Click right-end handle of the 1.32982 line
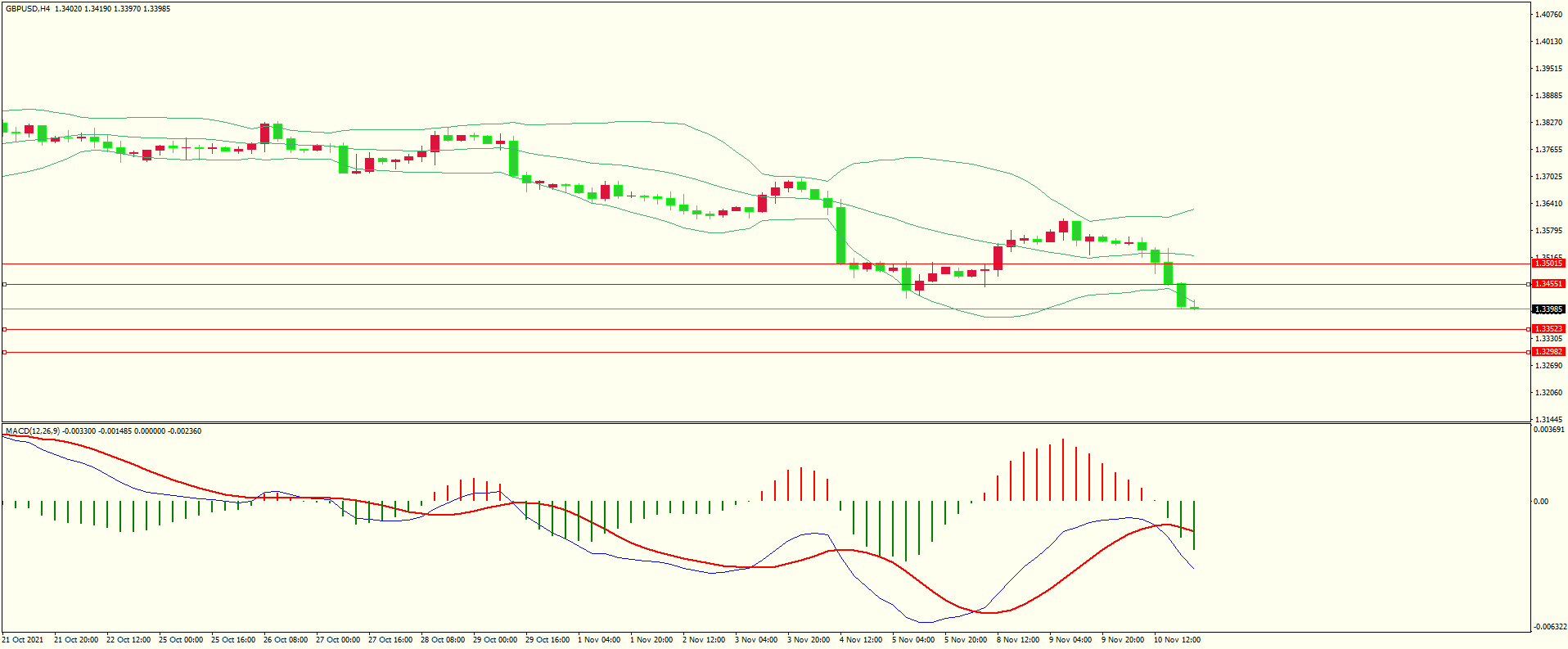This screenshot has height=649, width=1568. 1529,352
